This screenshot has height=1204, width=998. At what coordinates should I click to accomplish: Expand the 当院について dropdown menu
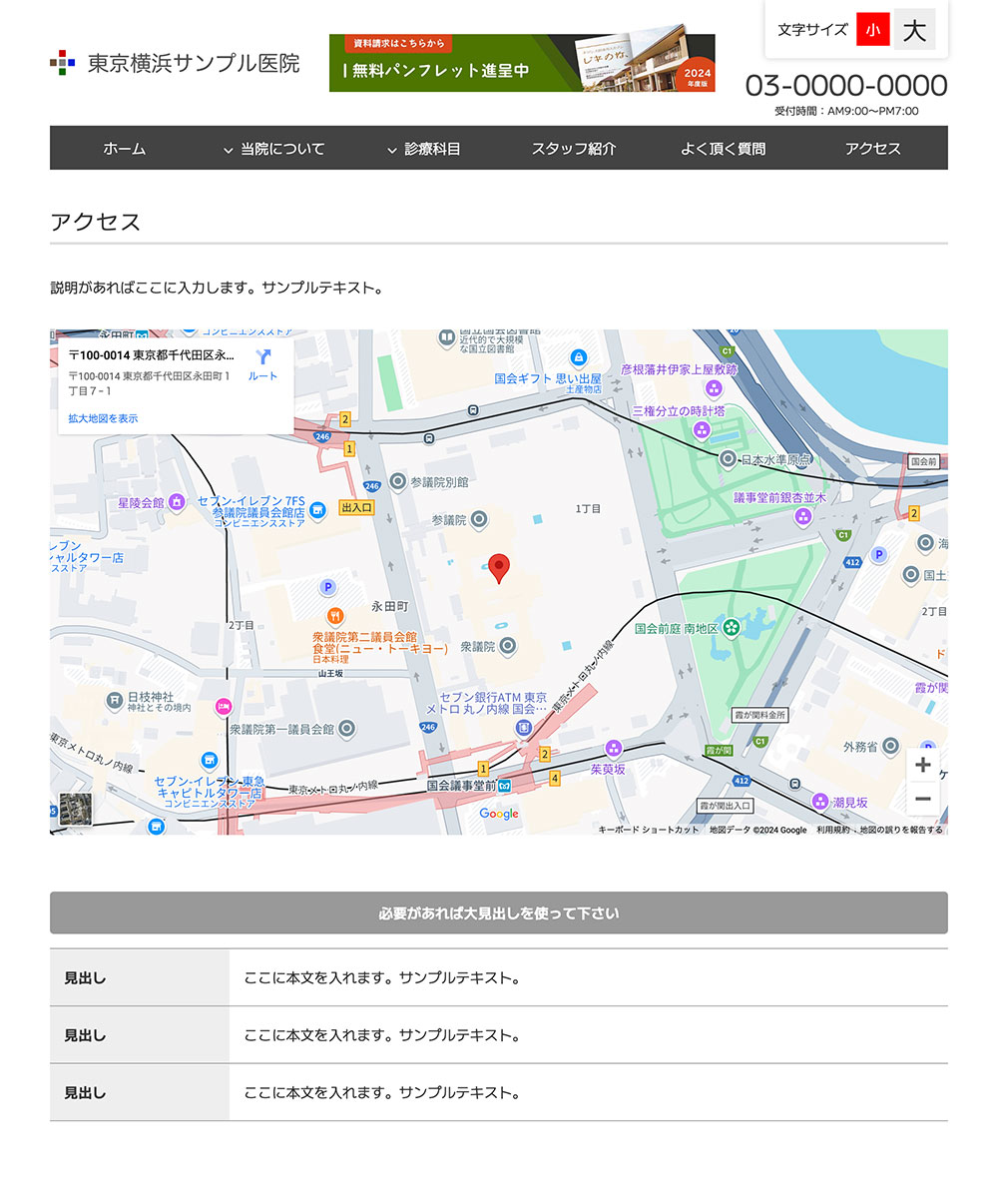tap(273, 149)
